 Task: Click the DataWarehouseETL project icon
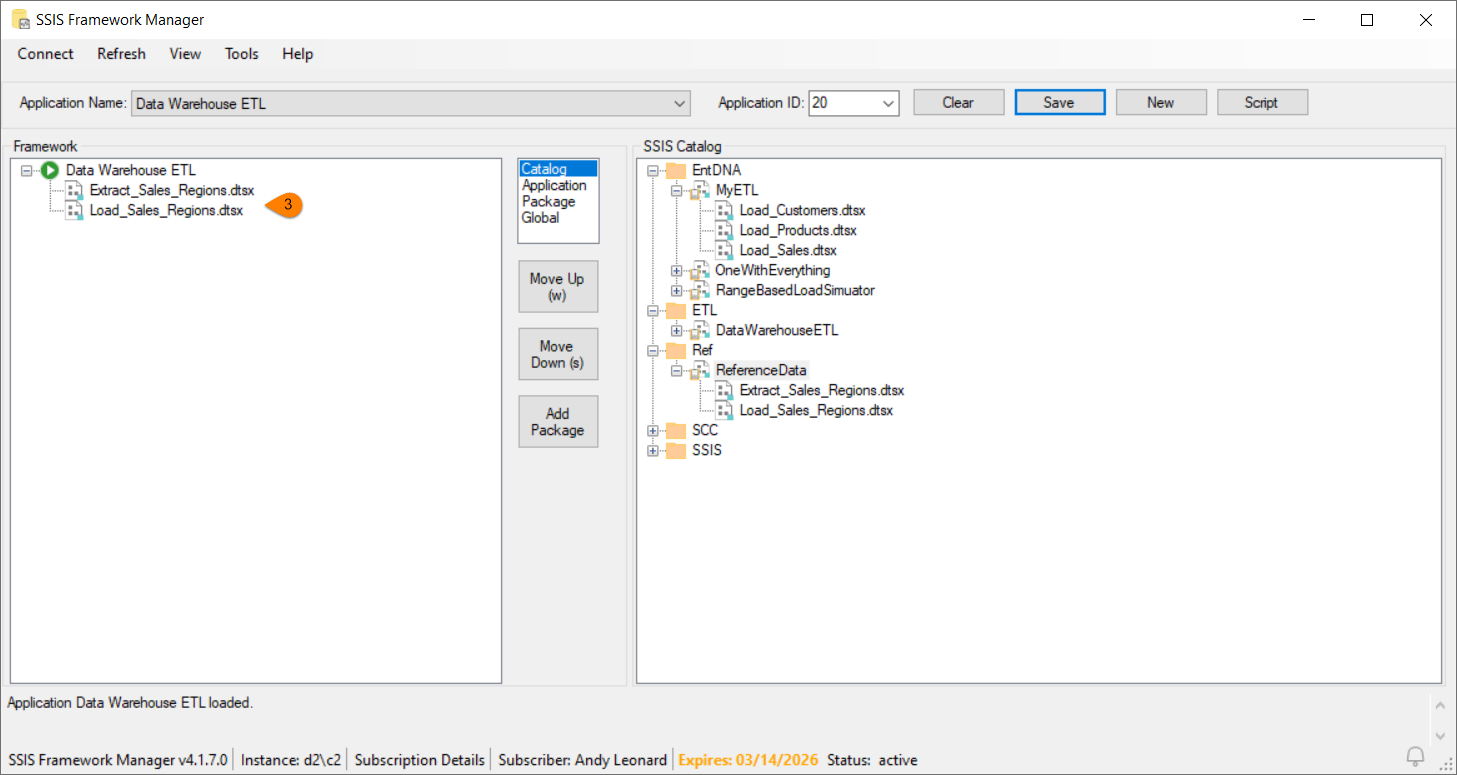click(700, 331)
